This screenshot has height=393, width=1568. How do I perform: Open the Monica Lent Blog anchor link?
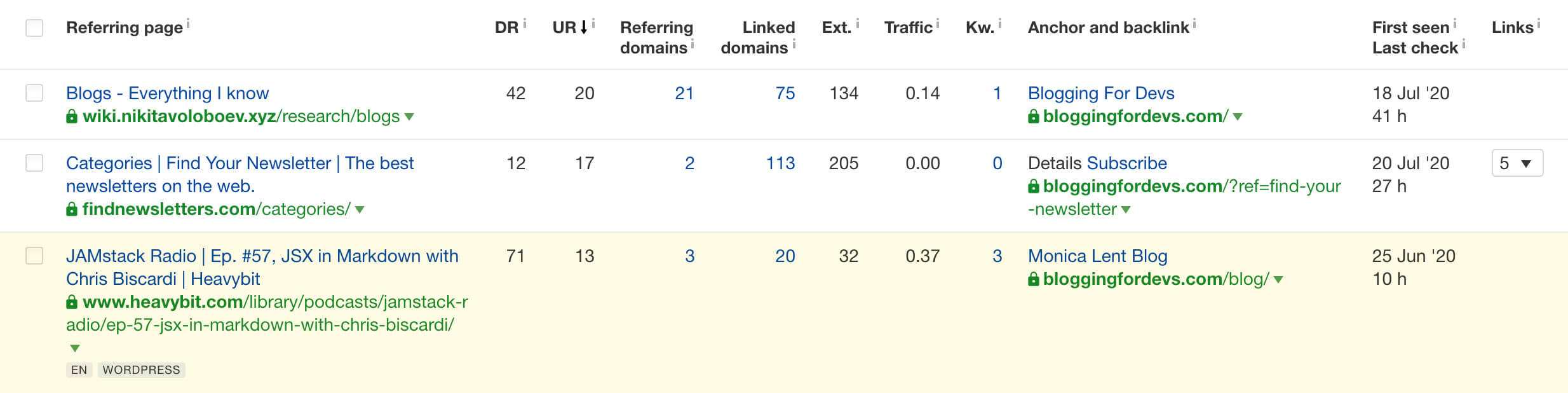click(x=1097, y=256)
